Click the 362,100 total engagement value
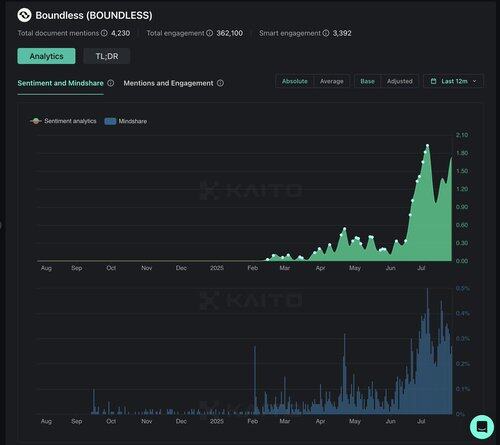Image resolution: width=500 pixels, height=445 pixels. pos(230,33)
